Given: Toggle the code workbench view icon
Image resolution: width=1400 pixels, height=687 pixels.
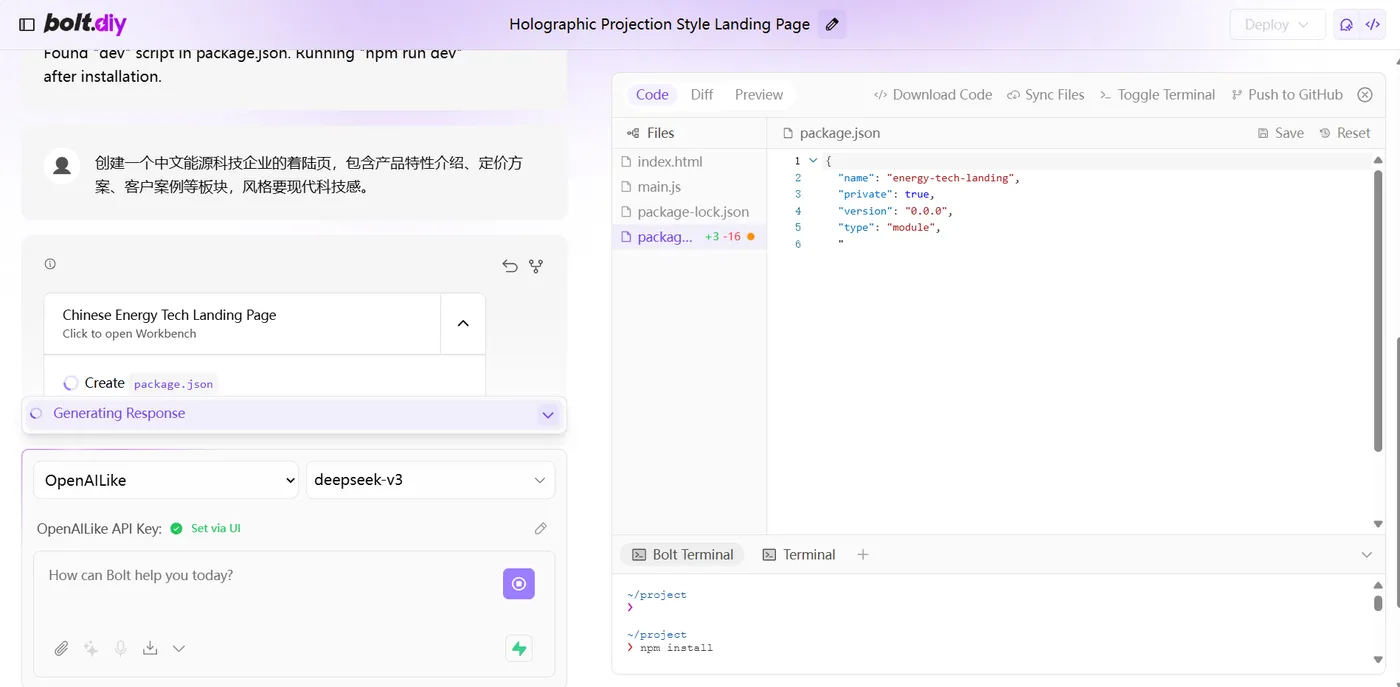Looking at the screenshot, I should click(1373, 25).
